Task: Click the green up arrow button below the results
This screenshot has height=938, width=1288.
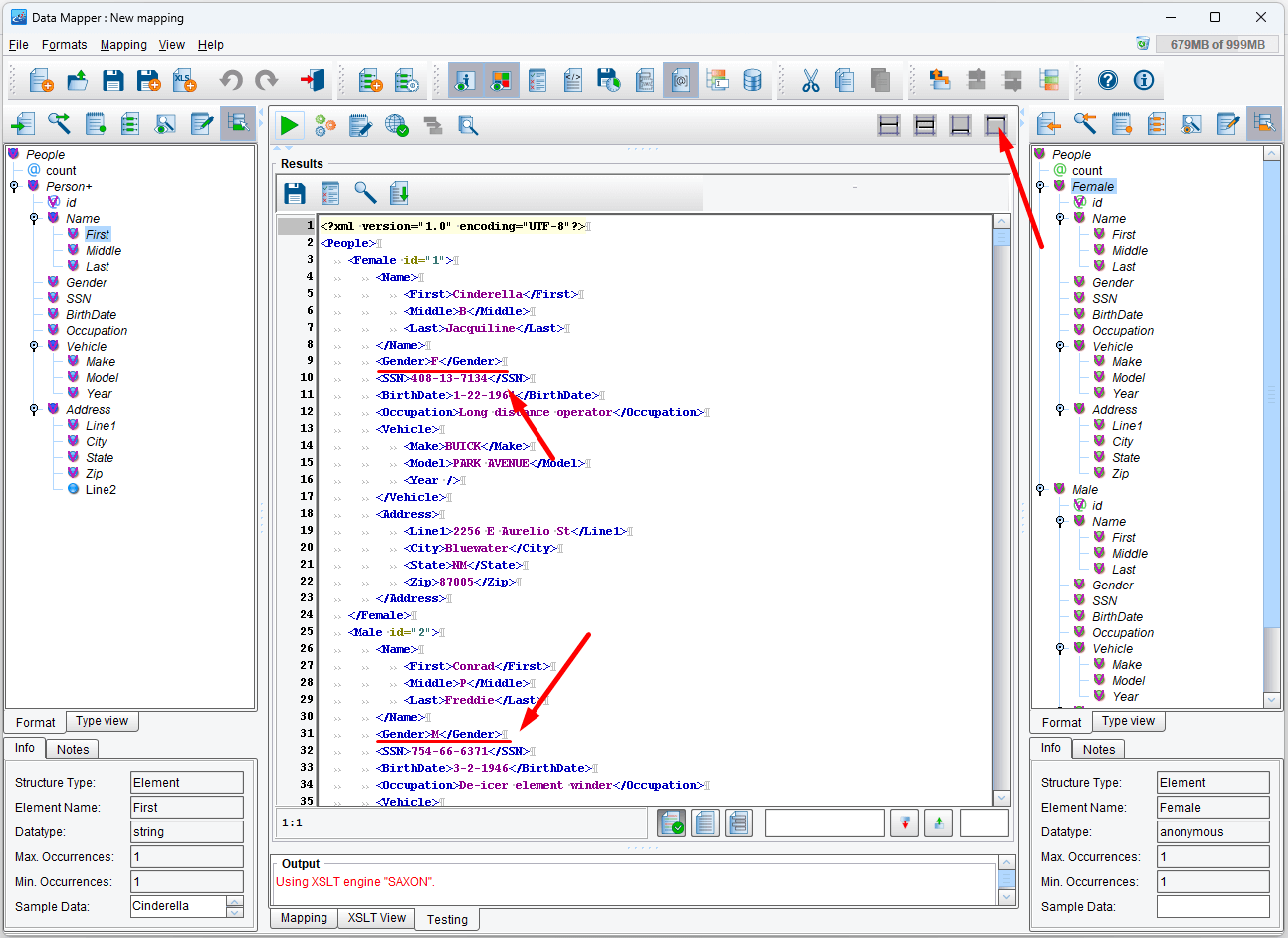Action: tap(938, 823)
